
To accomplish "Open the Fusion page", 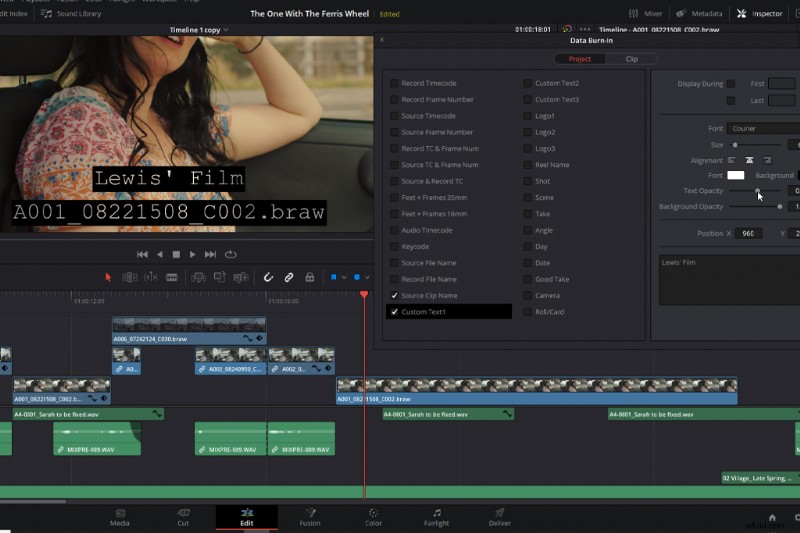I will click(310, 517).
